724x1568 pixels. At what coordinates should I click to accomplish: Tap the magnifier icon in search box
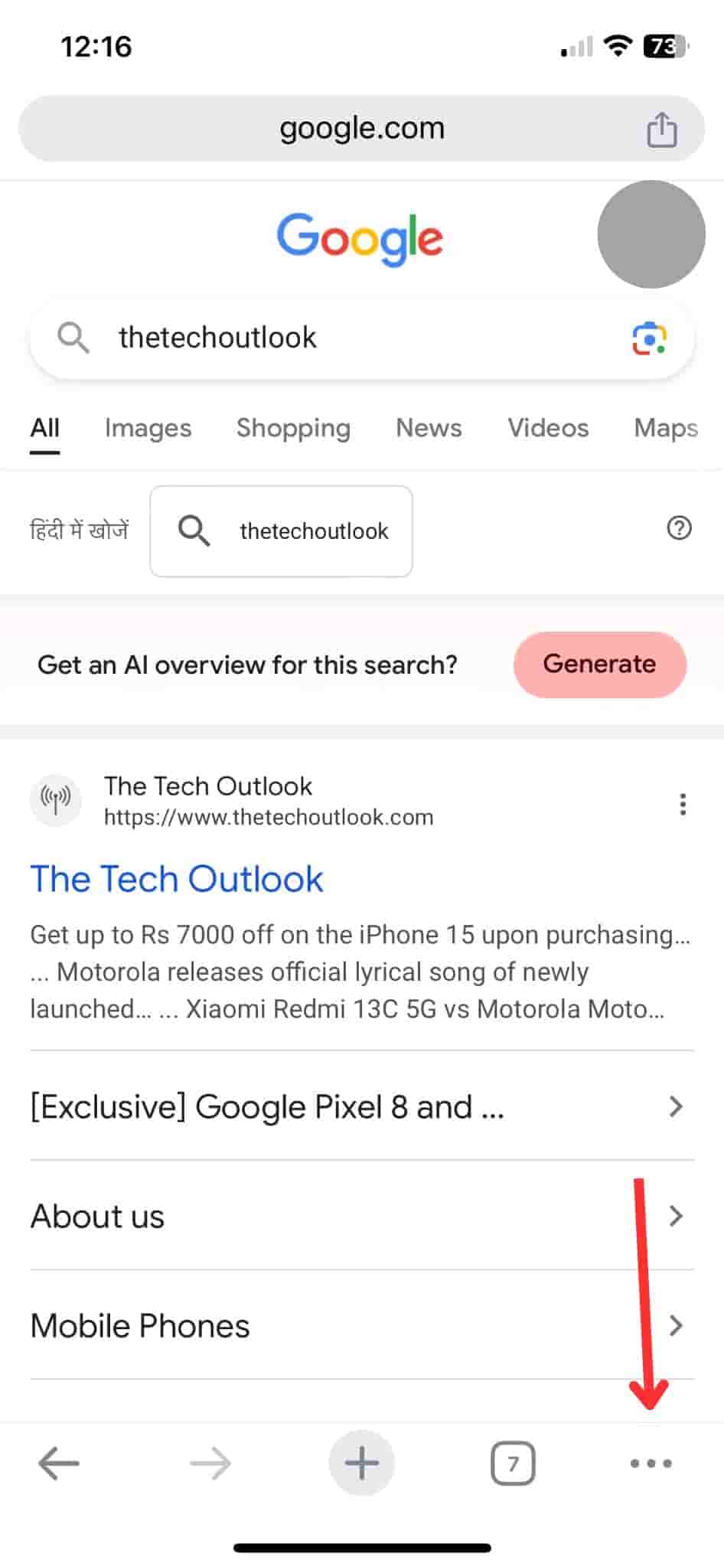coord(73,338)
